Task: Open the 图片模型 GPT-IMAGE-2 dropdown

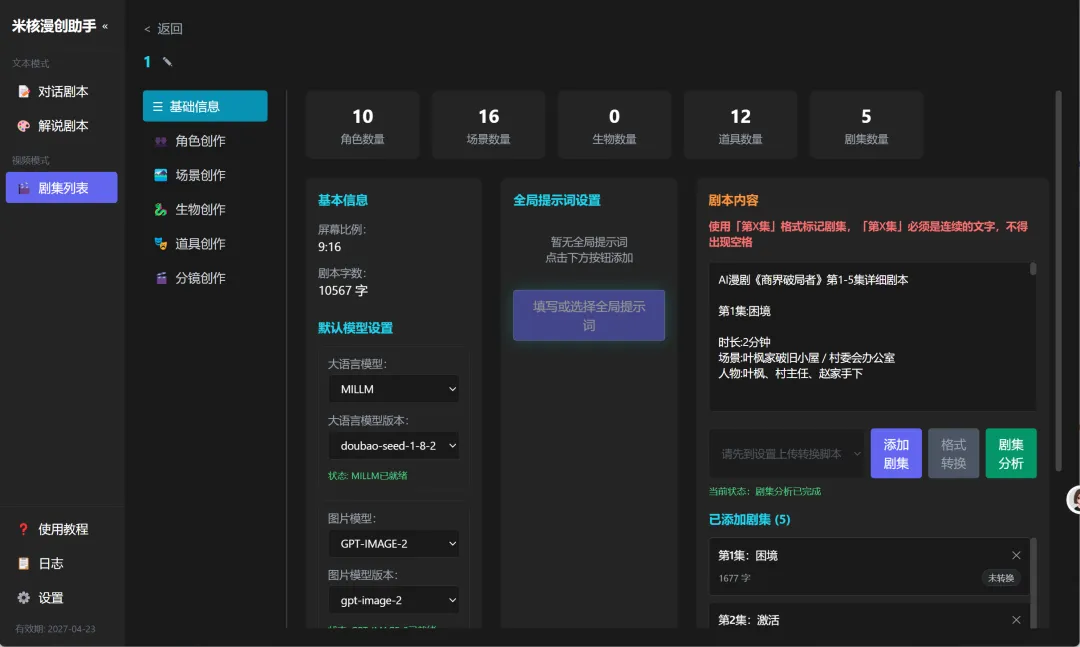Action: coord(394,544)
